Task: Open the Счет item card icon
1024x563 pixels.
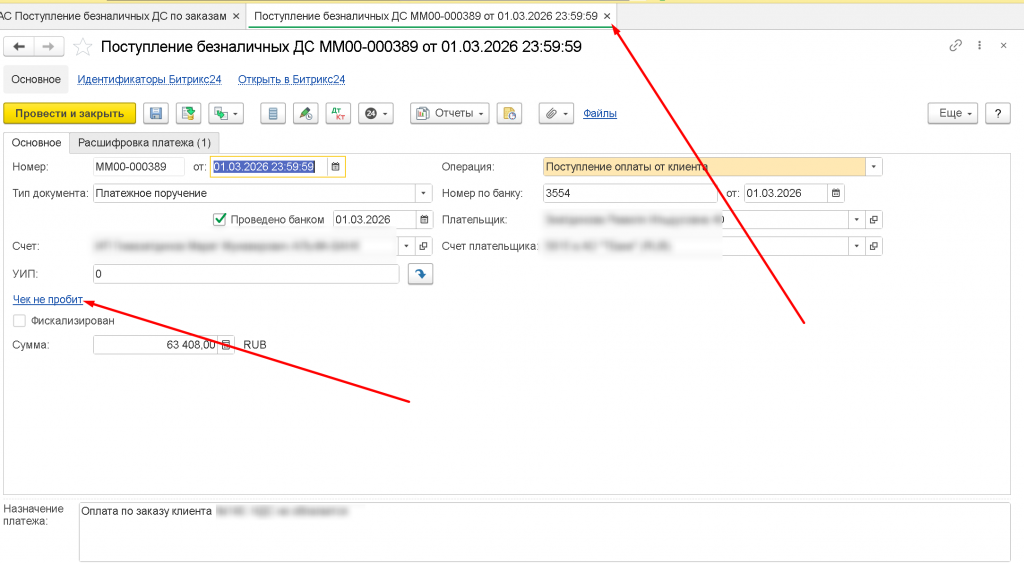Action: [423, 246]
